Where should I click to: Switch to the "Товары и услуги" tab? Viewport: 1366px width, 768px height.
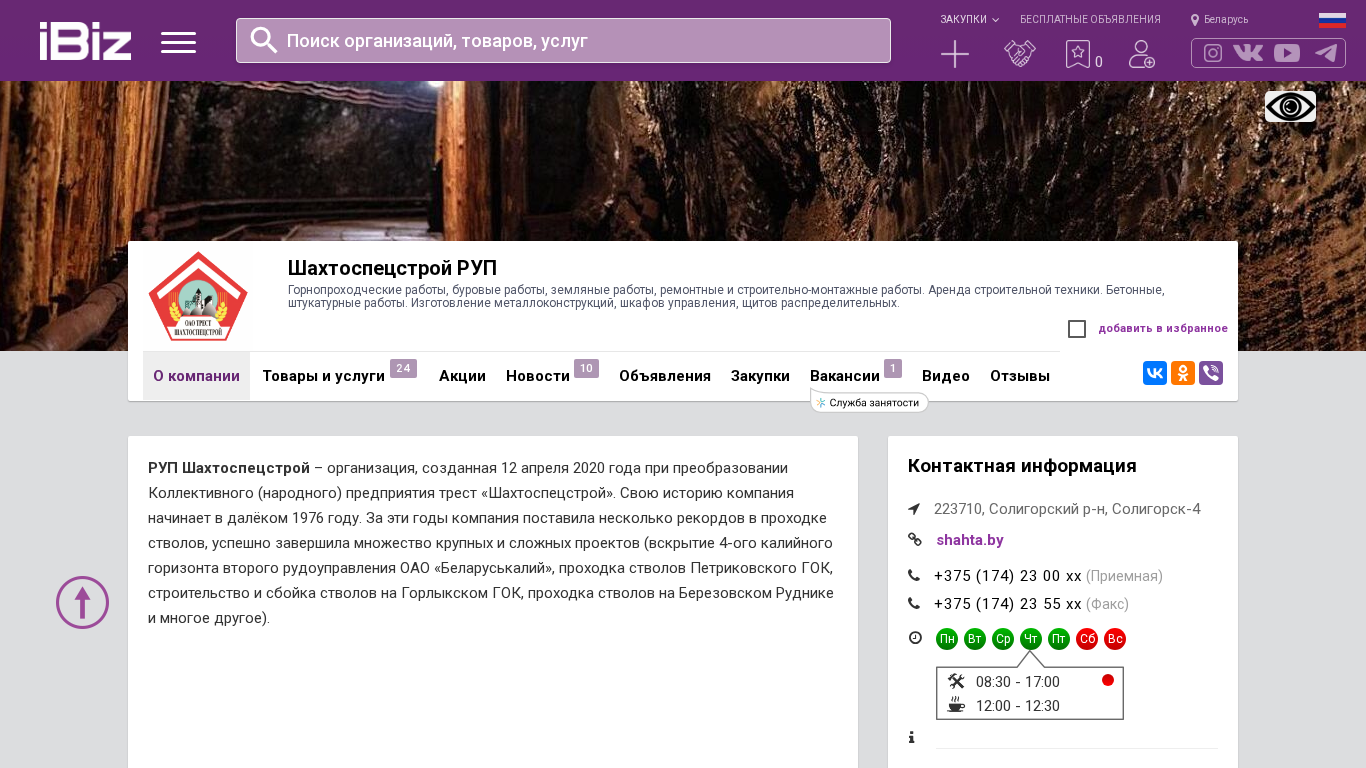click(x=324, y=376)
